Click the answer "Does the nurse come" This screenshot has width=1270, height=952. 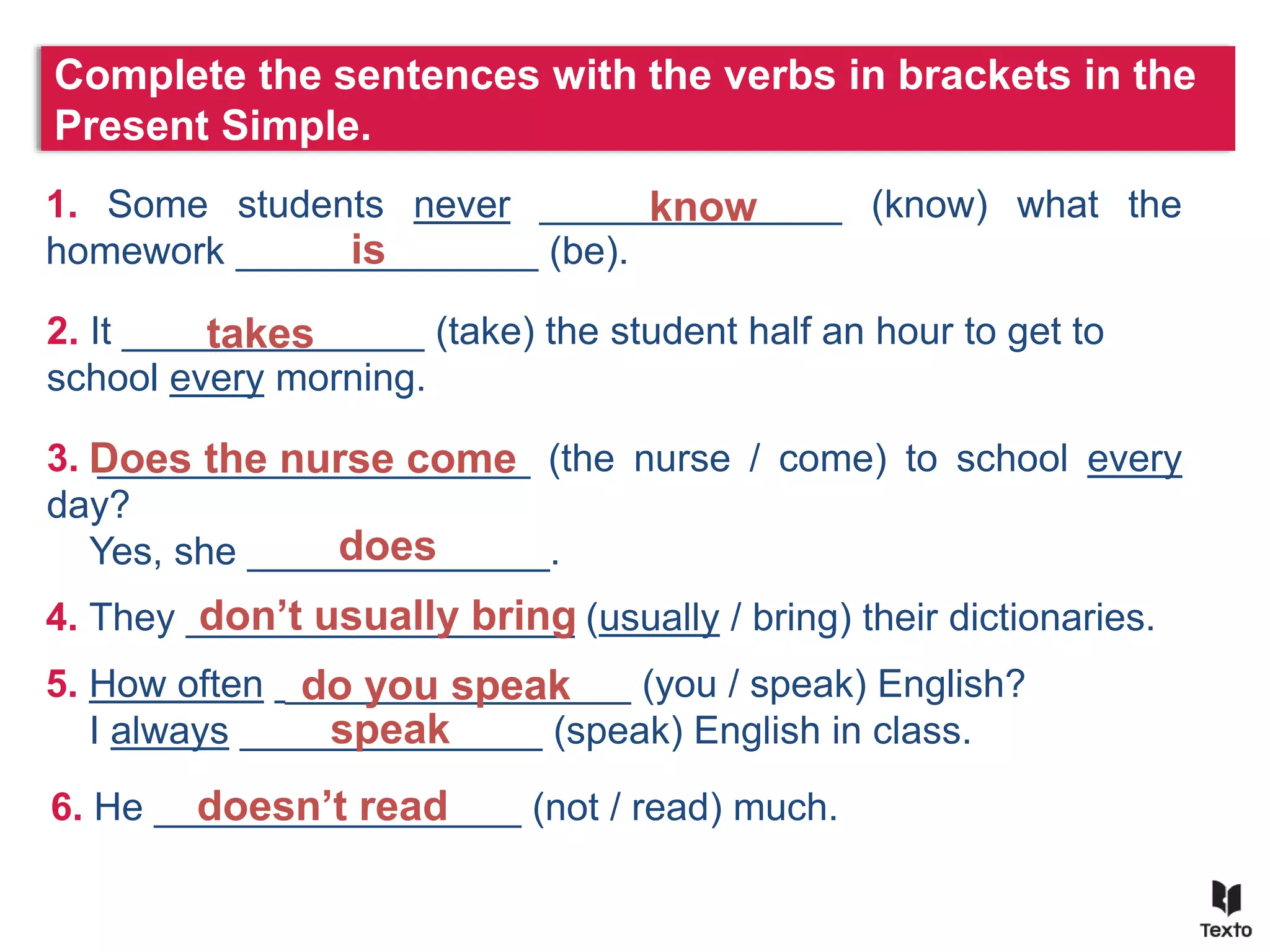[x=304, y=459]
